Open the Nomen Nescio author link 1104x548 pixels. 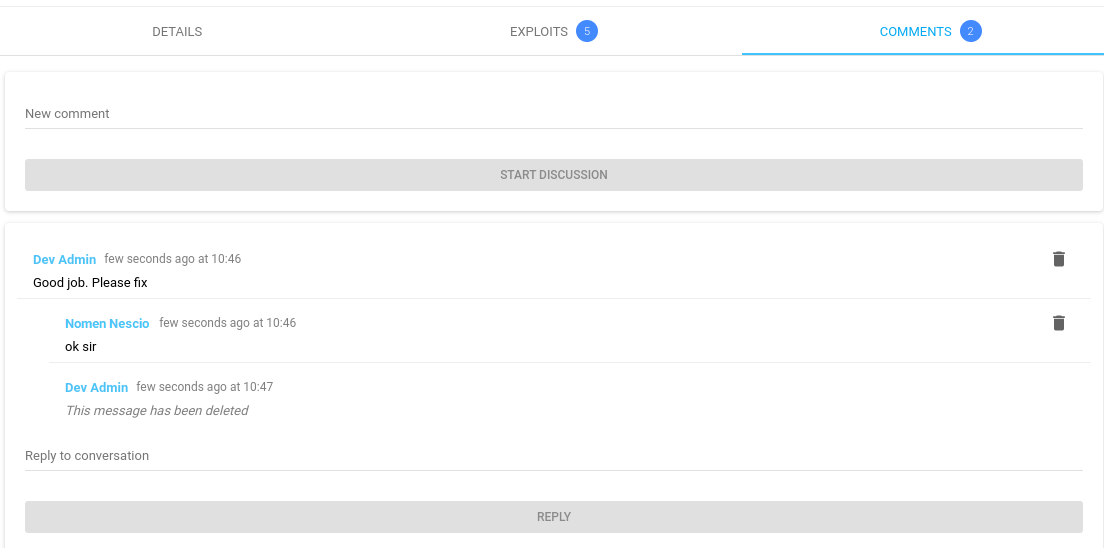coord(107,324)
